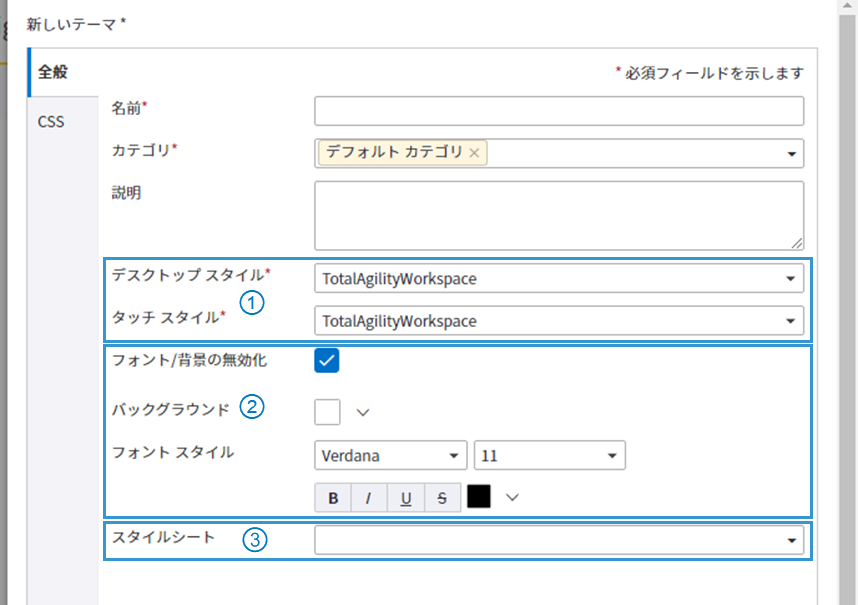This screenshot has width=858, height=605.
Task: Open the タッチ スタイル dropdown
Action: [558, 321]
